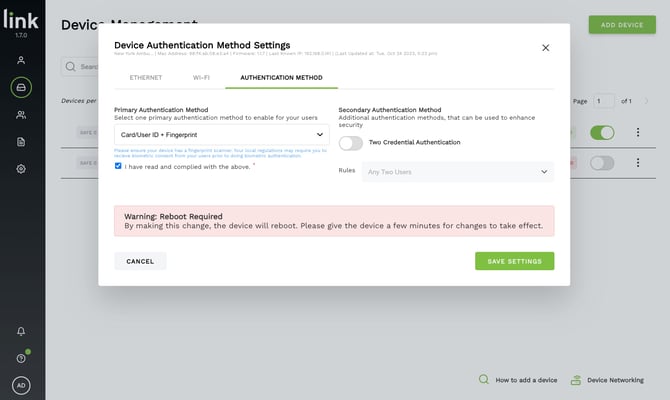The height and width of the screenshot is (400, 670).
Task: Click the Device Authentication Method Settings title
Action: click(202, 45)
